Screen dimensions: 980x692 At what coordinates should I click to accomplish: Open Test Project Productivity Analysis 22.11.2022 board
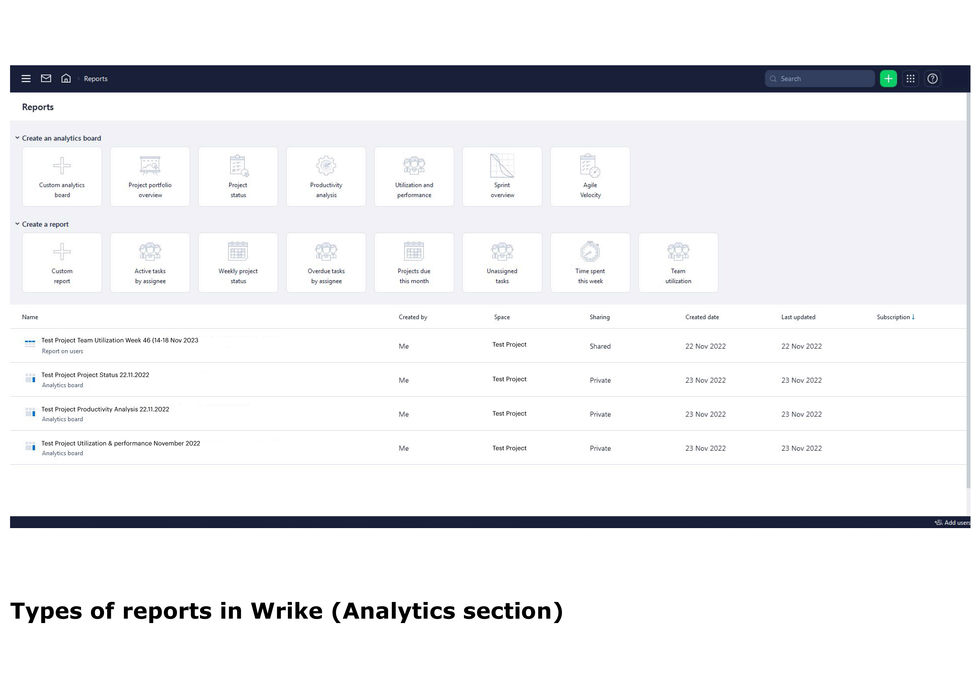pos(105,409)
